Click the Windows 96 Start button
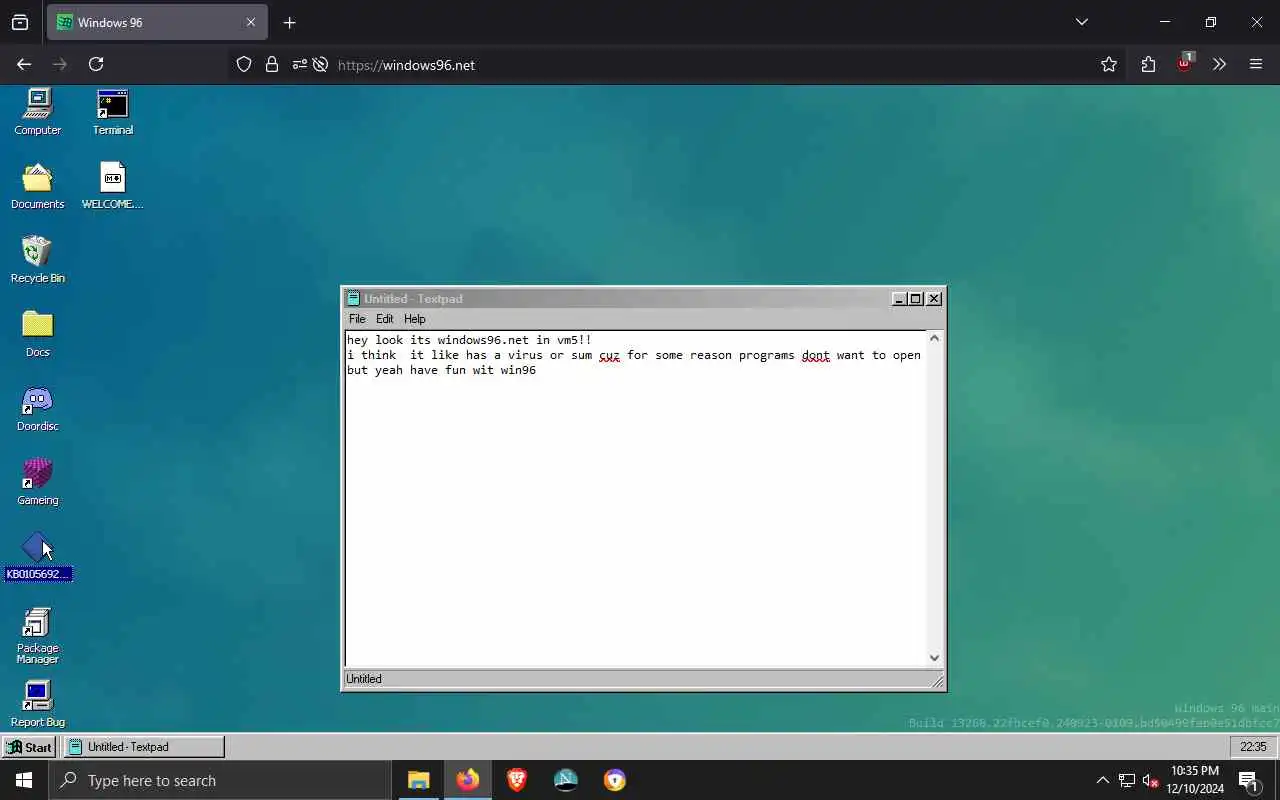 click(x=29, y=747)
